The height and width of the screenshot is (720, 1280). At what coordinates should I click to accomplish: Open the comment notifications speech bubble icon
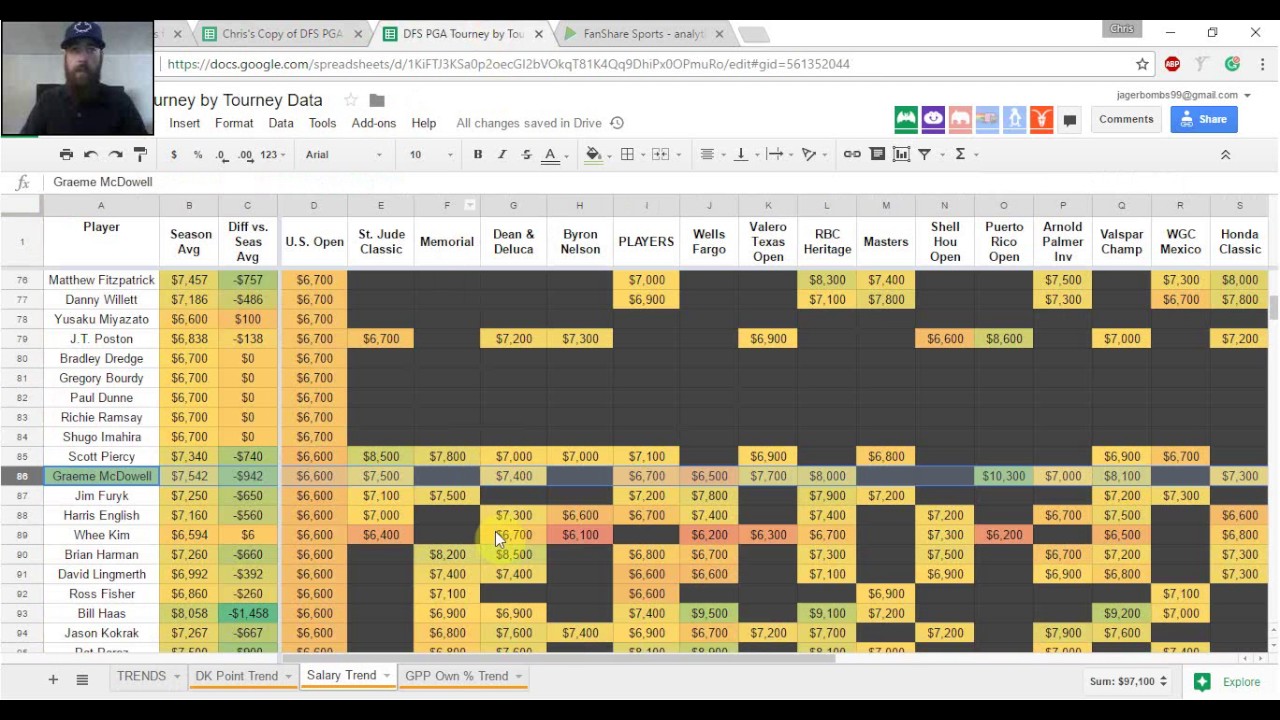pos(1069,120)
